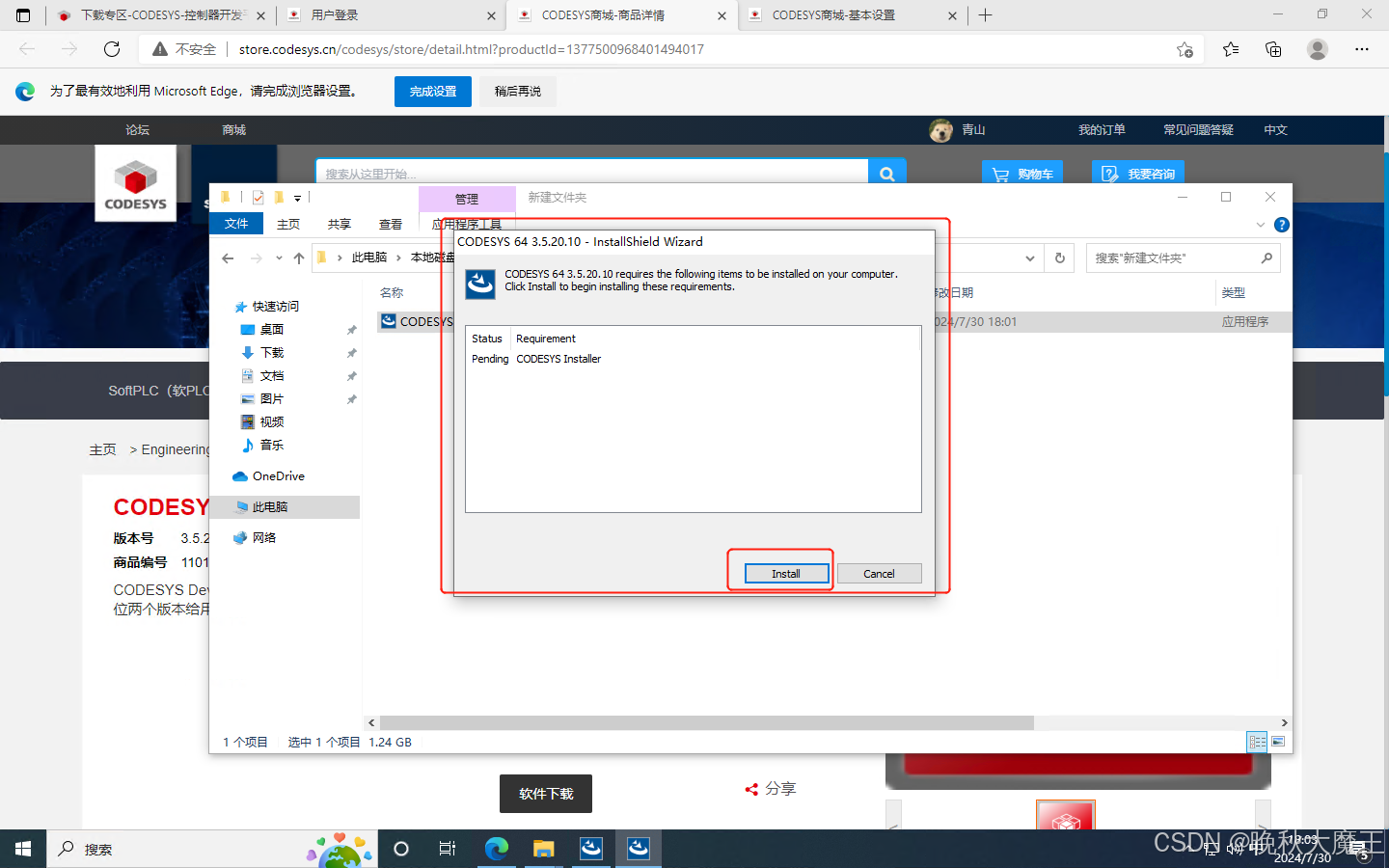Screen dimensions: 1389x868
Task: Click File Explorer back navigation arrow
Action: pyautogui.click(x=228, y=258)
